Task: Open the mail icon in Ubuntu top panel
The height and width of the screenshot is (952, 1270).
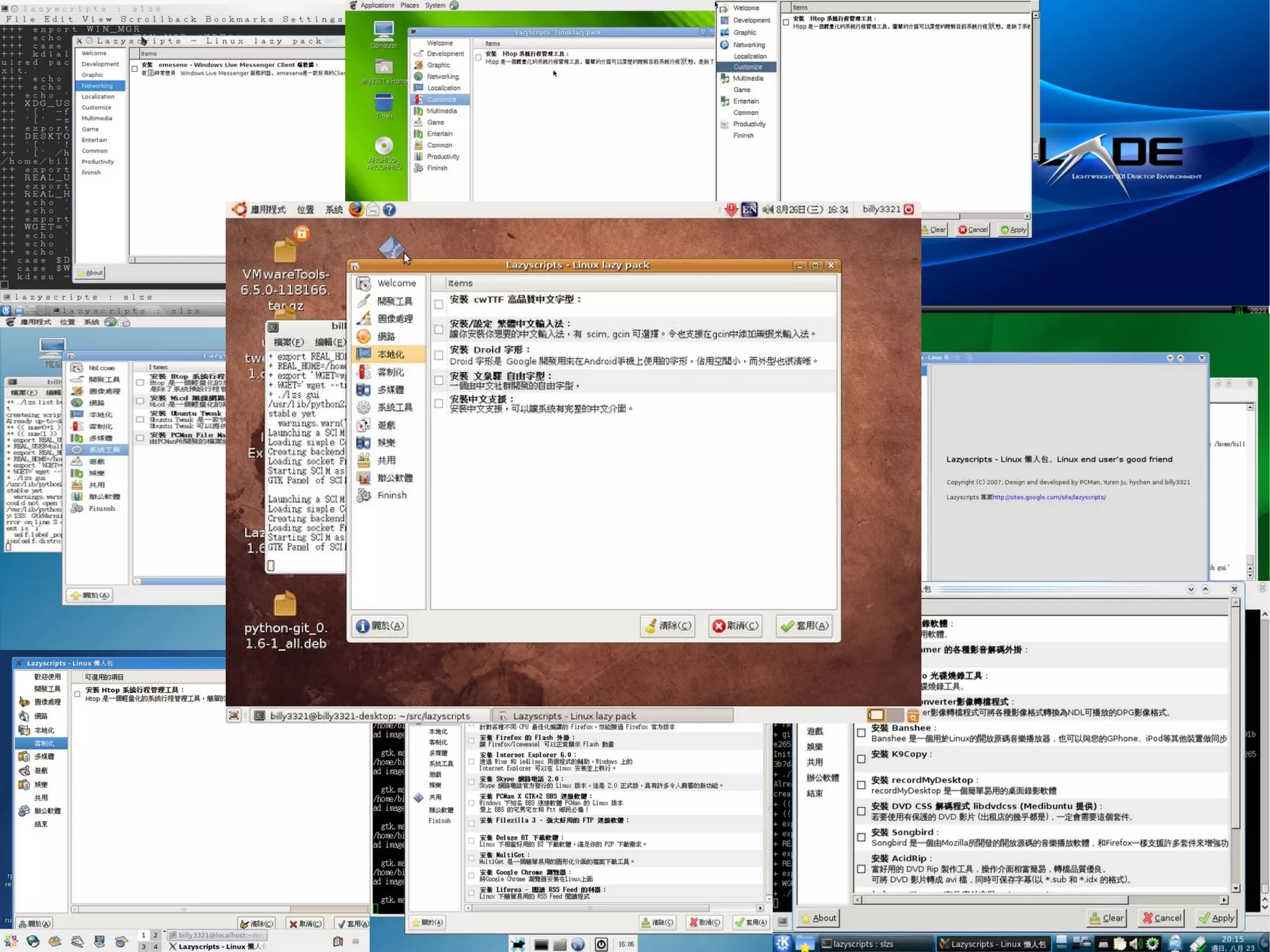Action: (373, 210)
